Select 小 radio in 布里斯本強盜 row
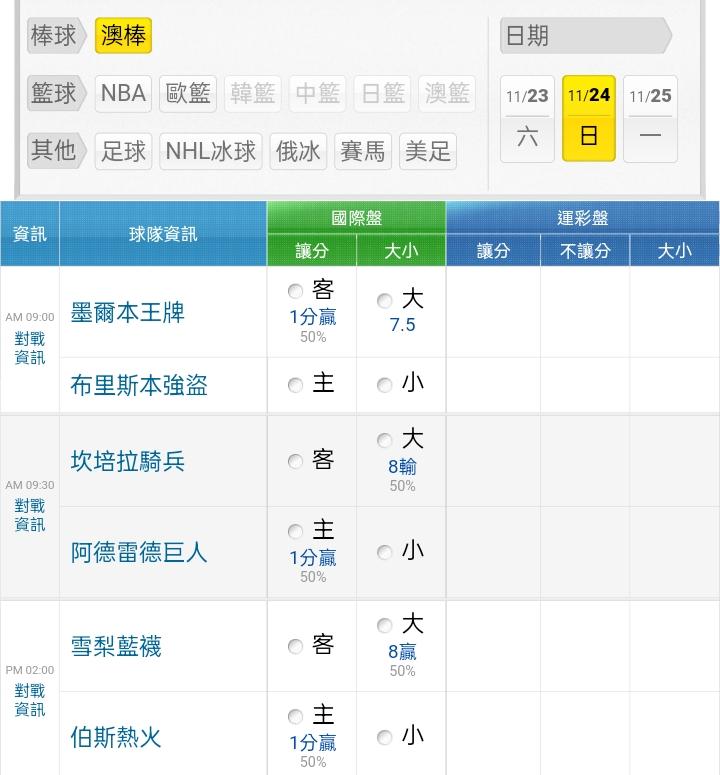 [384, 385]
